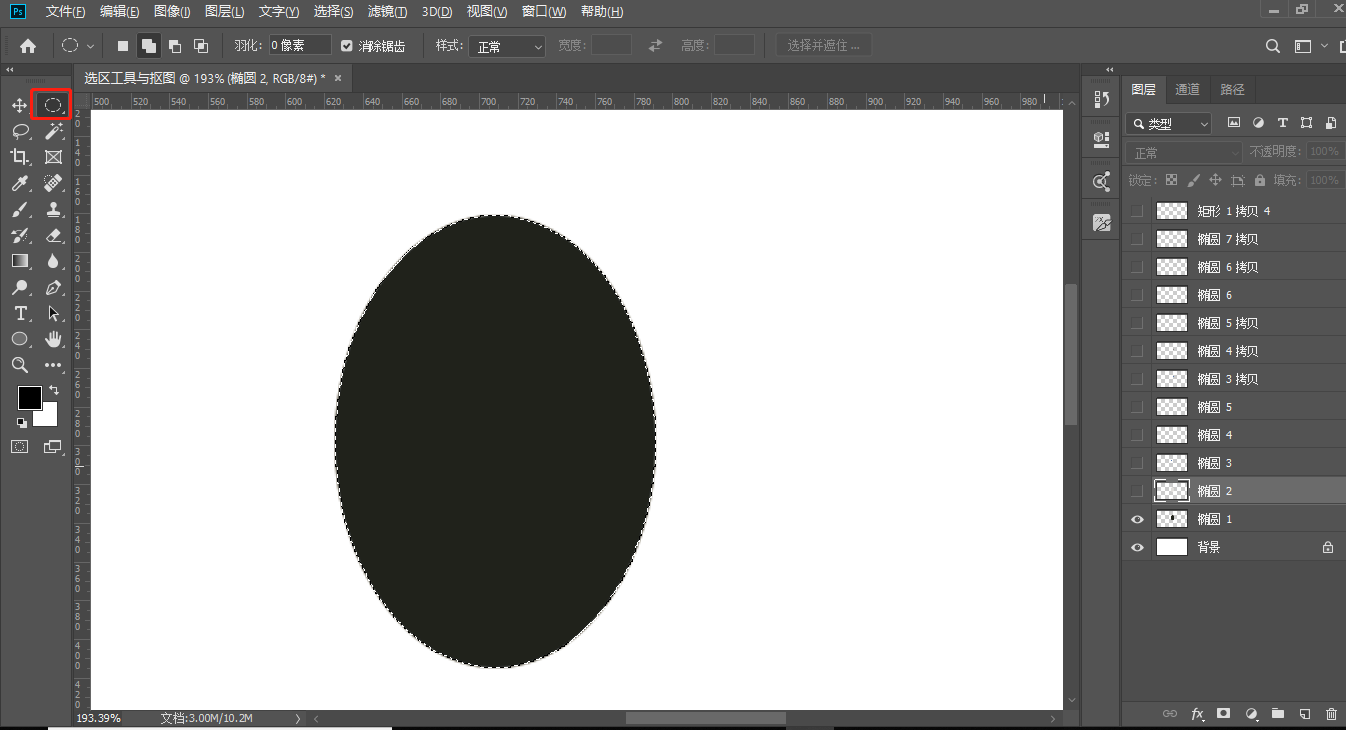Choose the Eraser tool
Viewport: 1346px width, 730px height.
point(54,235)
